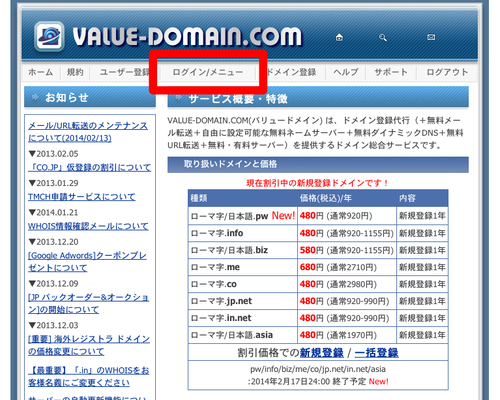This screenshot has height=400, width=500.
Task: Open the ホーム menu item
Action: (41, 72)
